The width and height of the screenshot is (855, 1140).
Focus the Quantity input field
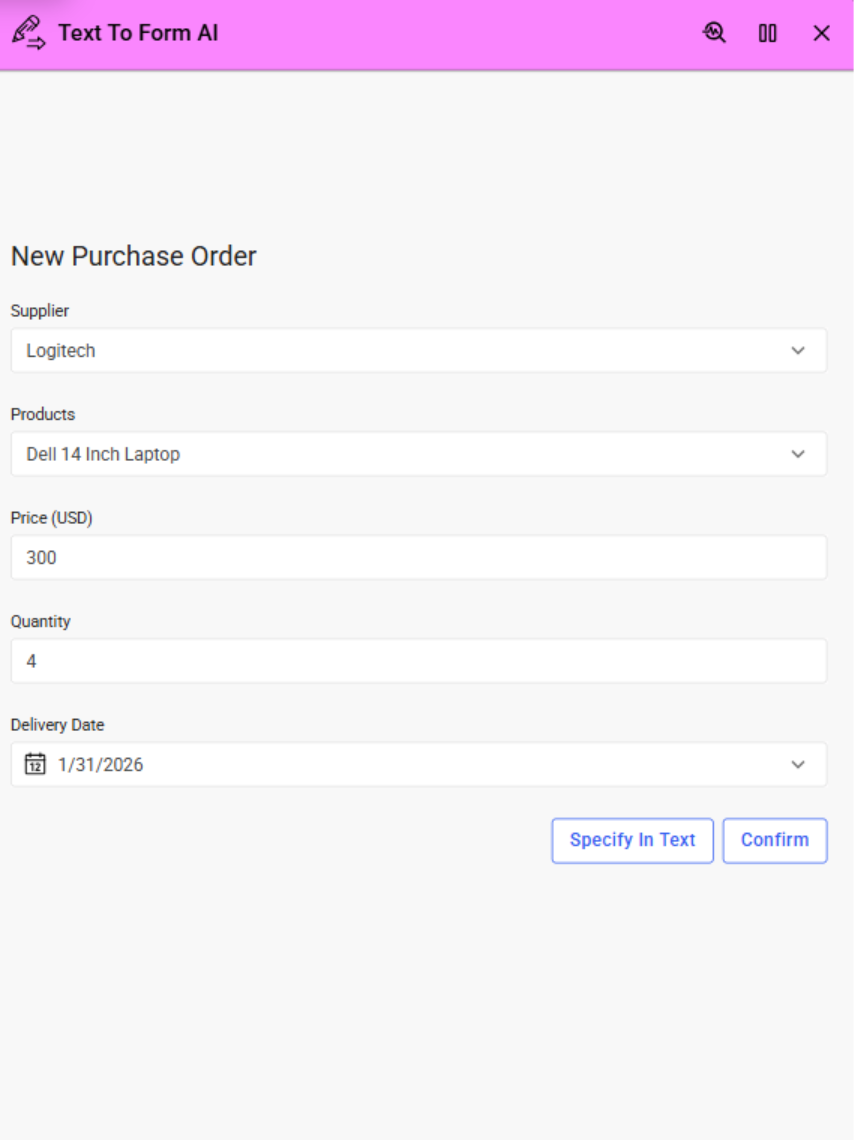click(x=419, y=662)
